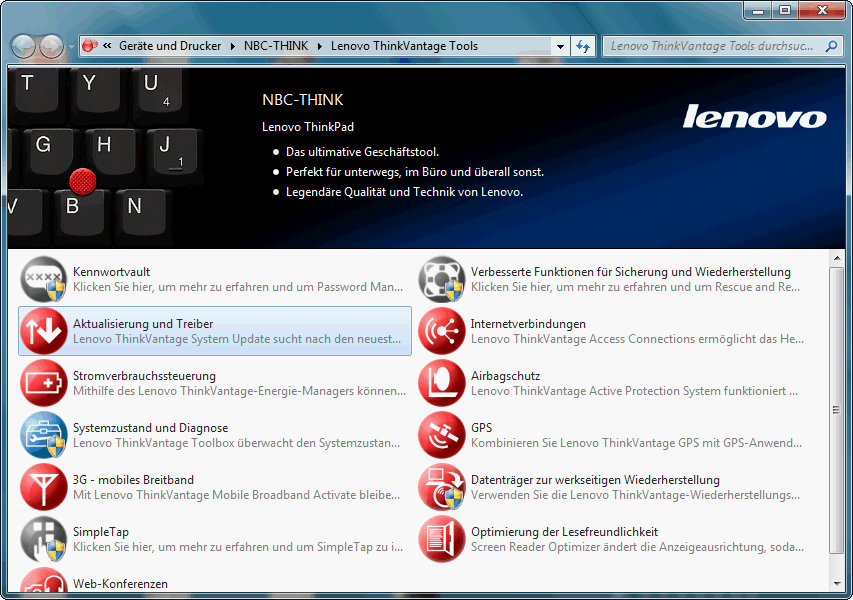853x600 pixels.
Task: Click 'Legendäre Qualität und Technik' bullet
Action: [x=404, y=192]
